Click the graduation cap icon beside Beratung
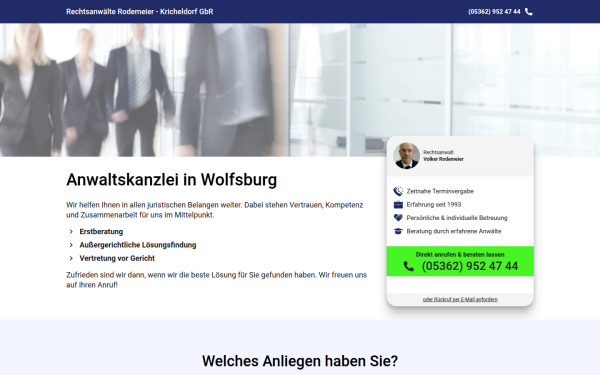 pyautogui.click(x=398, y=231)
